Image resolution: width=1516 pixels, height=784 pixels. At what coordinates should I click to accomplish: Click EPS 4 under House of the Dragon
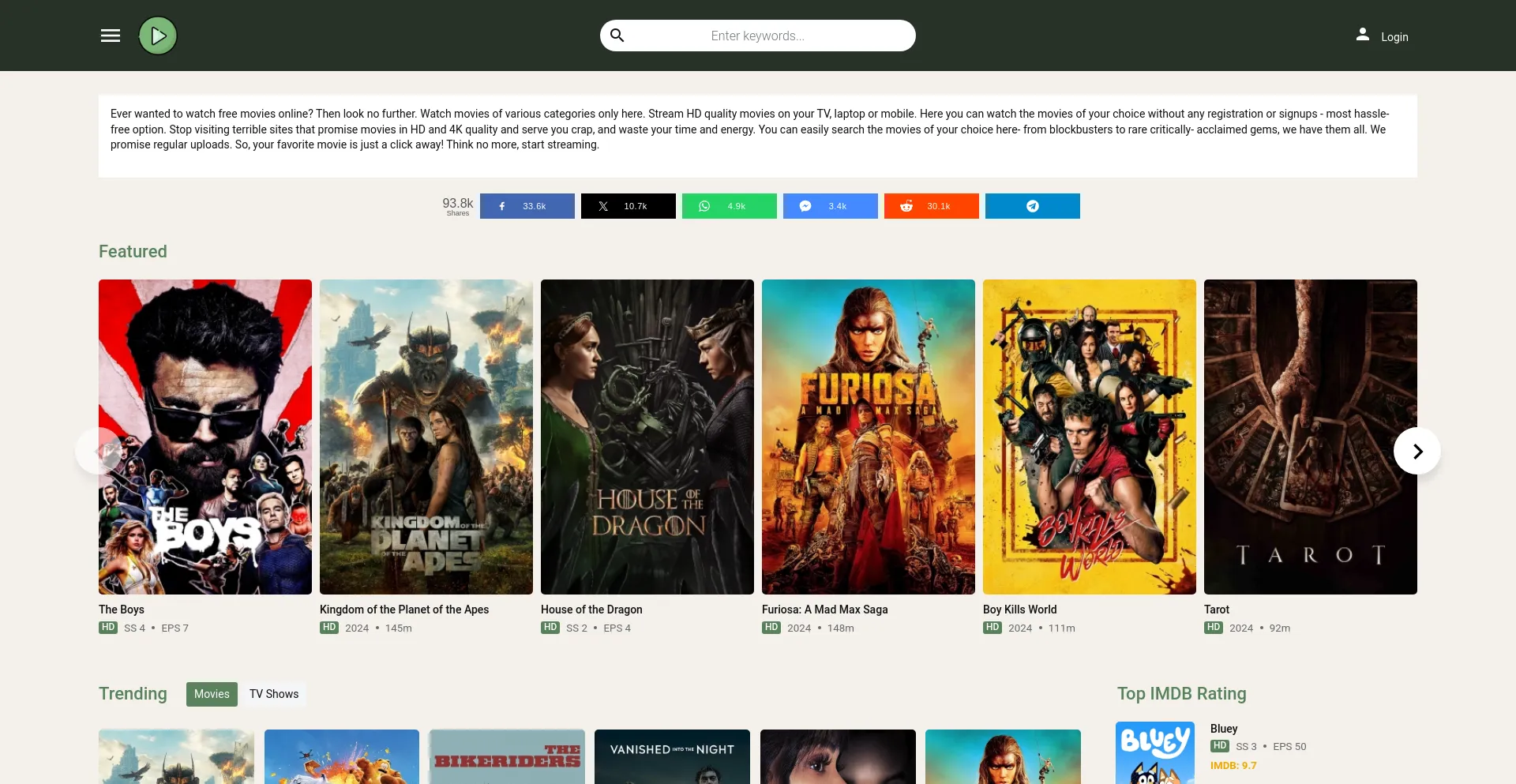pos(617,628)
